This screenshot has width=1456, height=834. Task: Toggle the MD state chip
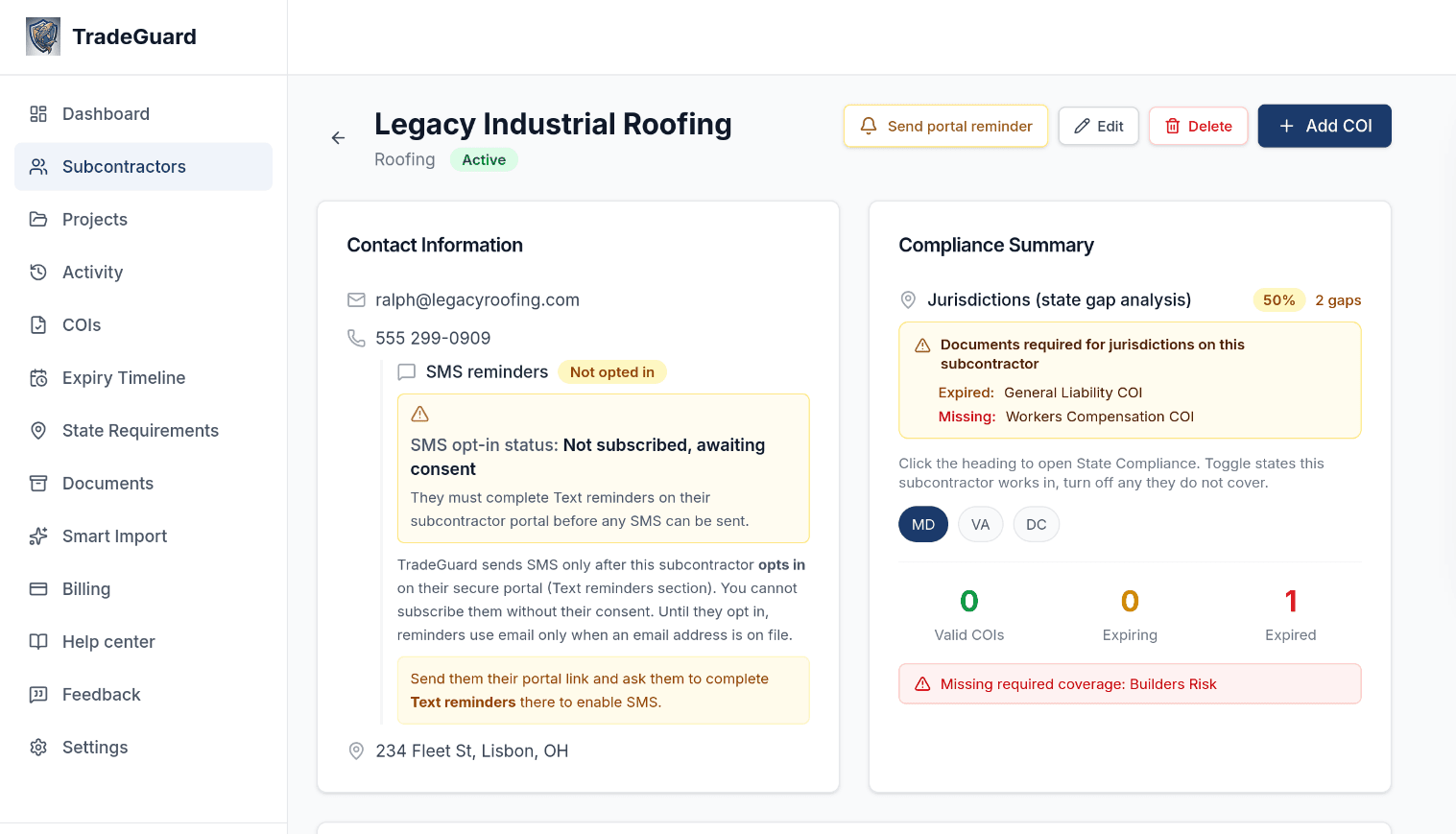923,525
